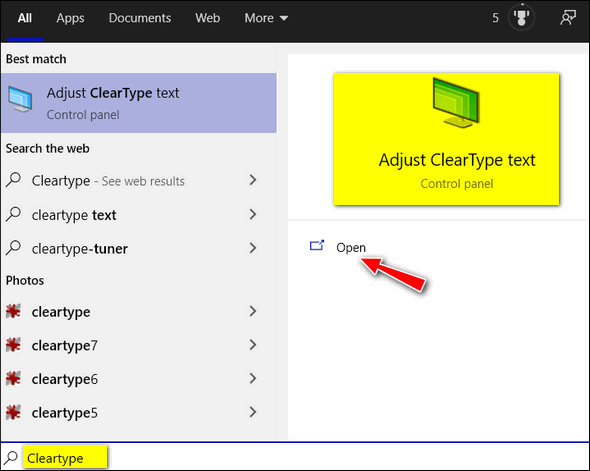
Task: Expand Cleartype See web results arrow
Action: pyautogui.click(x=253, y=180)
